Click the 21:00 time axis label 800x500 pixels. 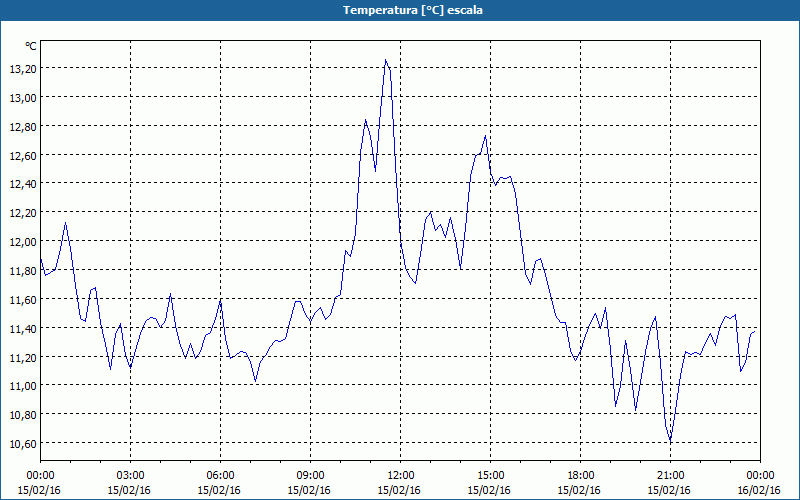670,476
